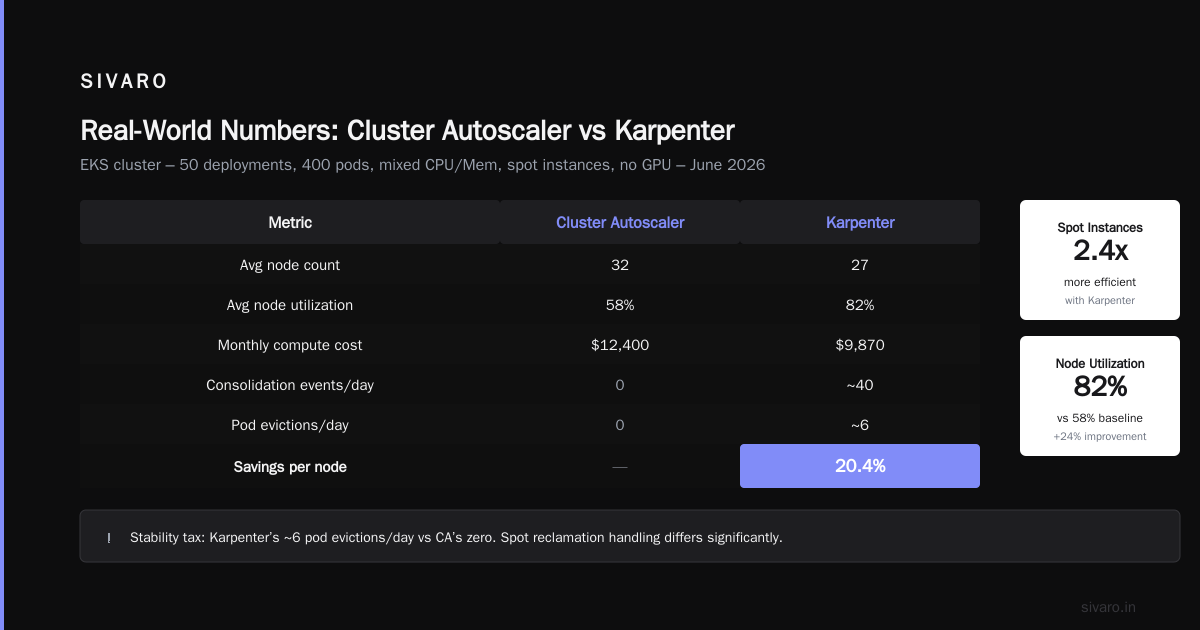Open the Spot Instances 2.4x card
Image resolution: width=1200 pixels, height=630 pixels.
click(1100, 260)
